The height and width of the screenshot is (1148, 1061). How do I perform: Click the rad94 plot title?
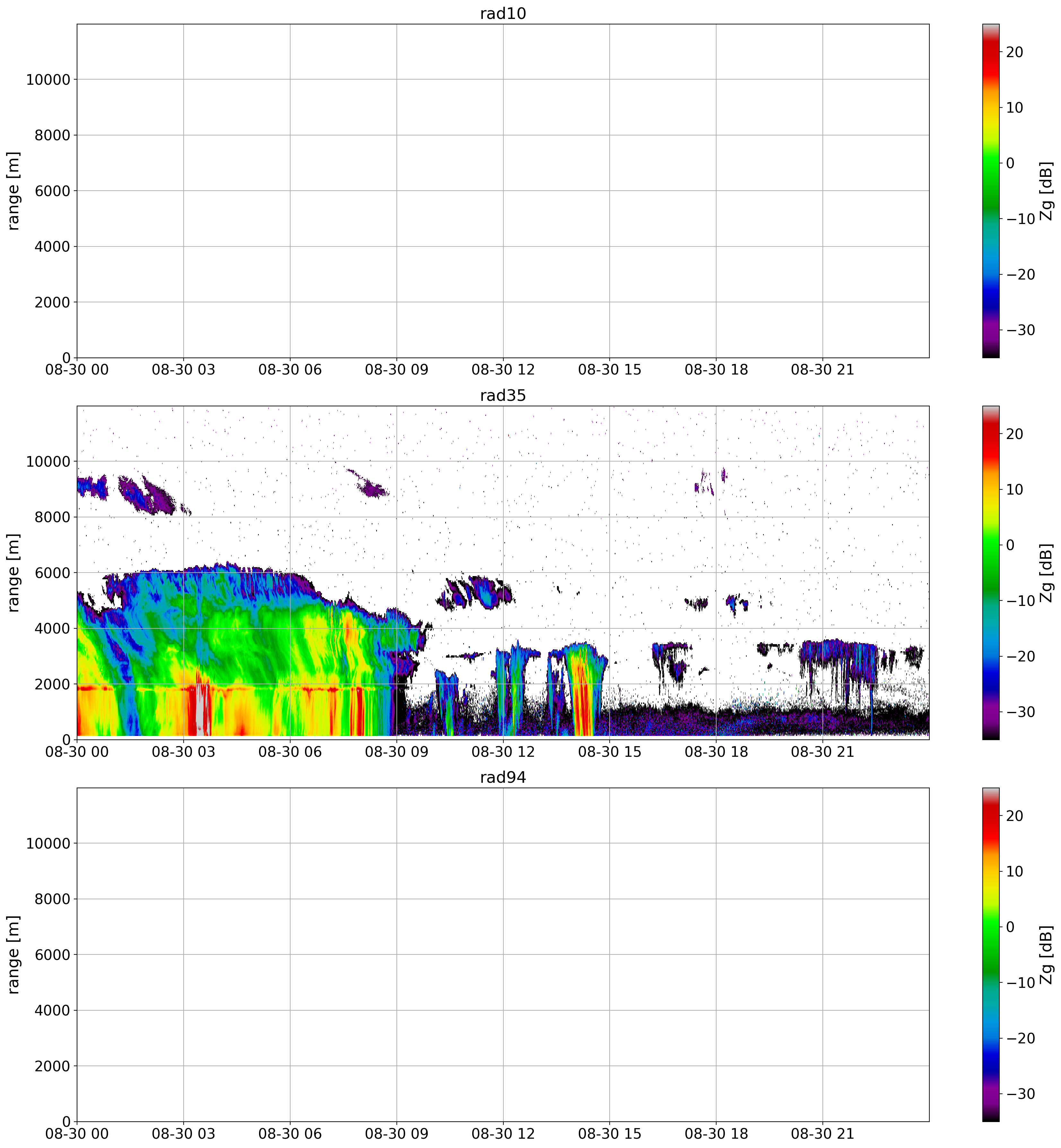pyautogui.click(x=503, y=777)
